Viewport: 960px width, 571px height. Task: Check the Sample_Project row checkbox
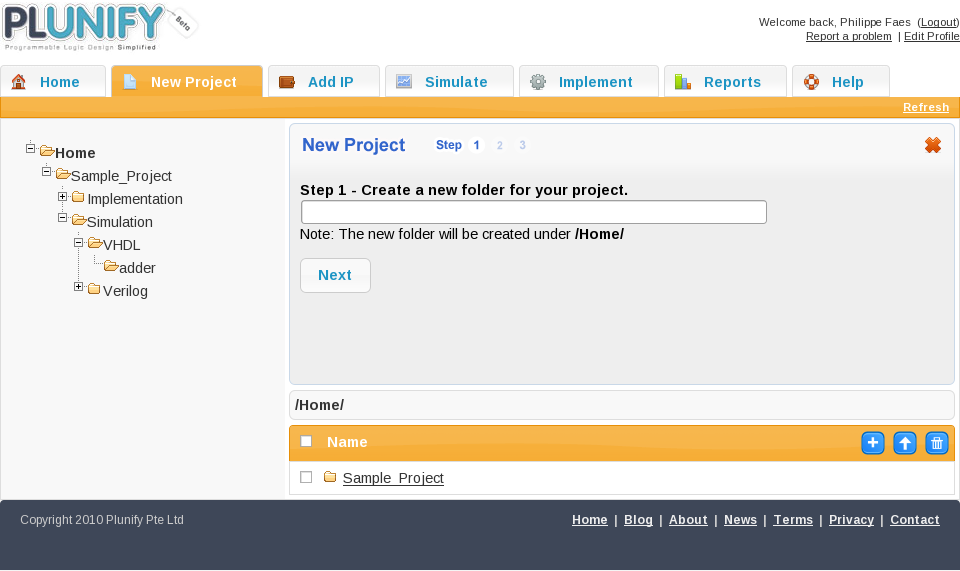(306, 477)
